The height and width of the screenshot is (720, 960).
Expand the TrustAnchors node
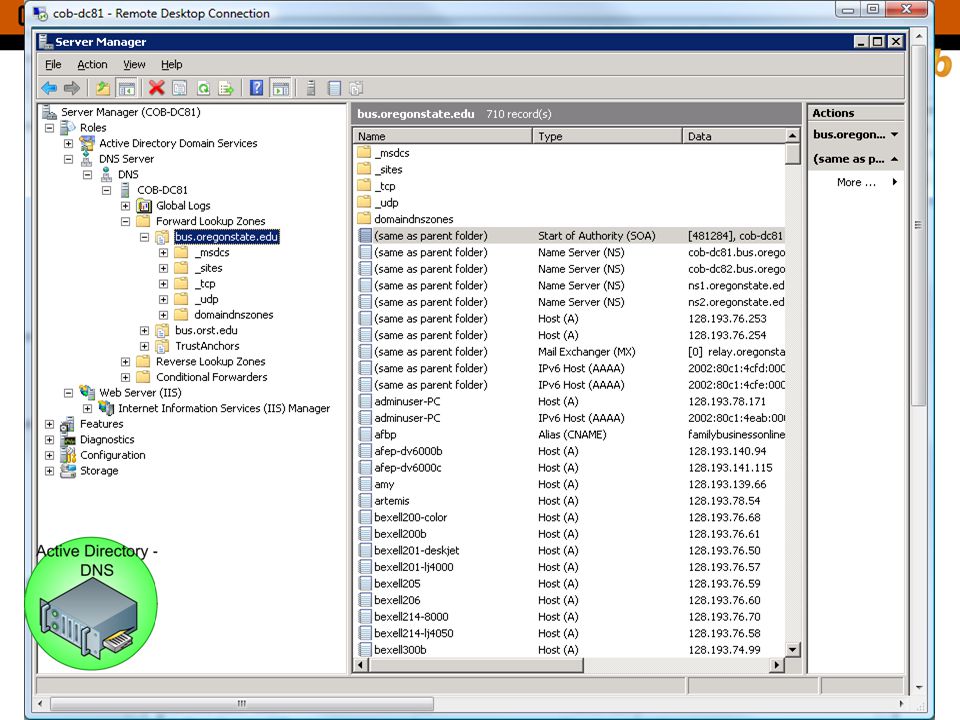click(x=144, y=346)
